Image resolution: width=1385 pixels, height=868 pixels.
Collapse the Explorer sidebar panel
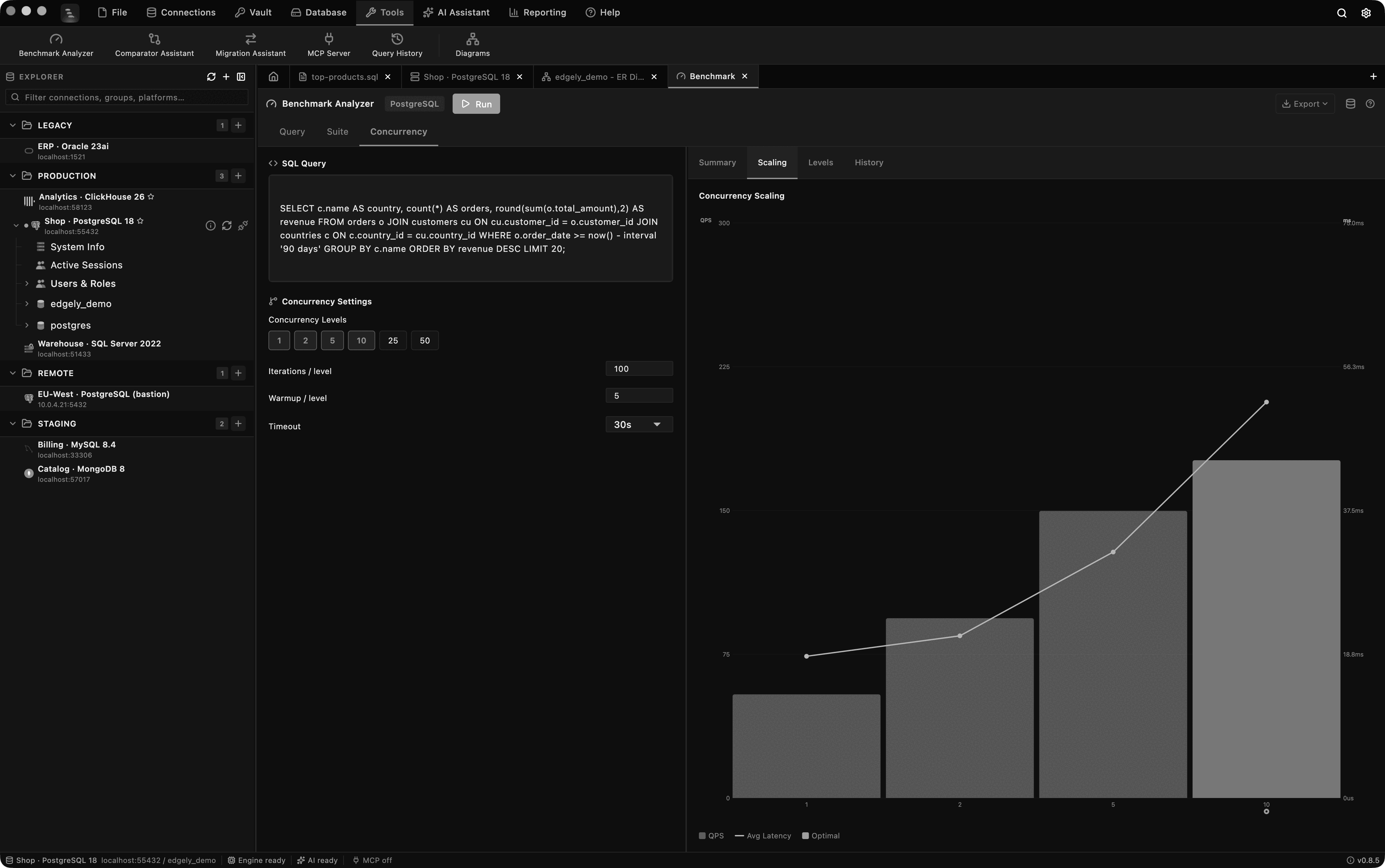(x=241, y=77)
